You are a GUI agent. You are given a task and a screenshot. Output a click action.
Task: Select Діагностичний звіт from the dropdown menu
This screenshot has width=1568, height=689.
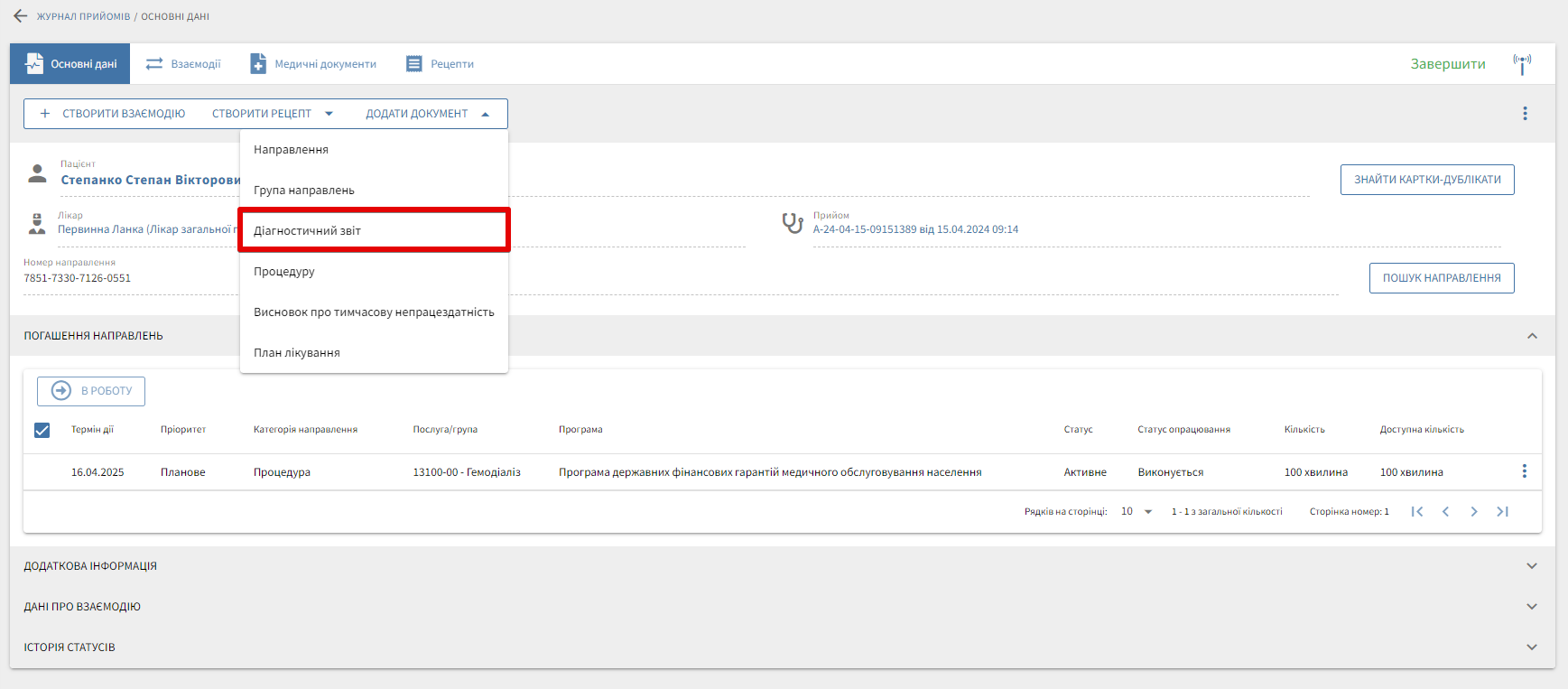tap(374, 230)
